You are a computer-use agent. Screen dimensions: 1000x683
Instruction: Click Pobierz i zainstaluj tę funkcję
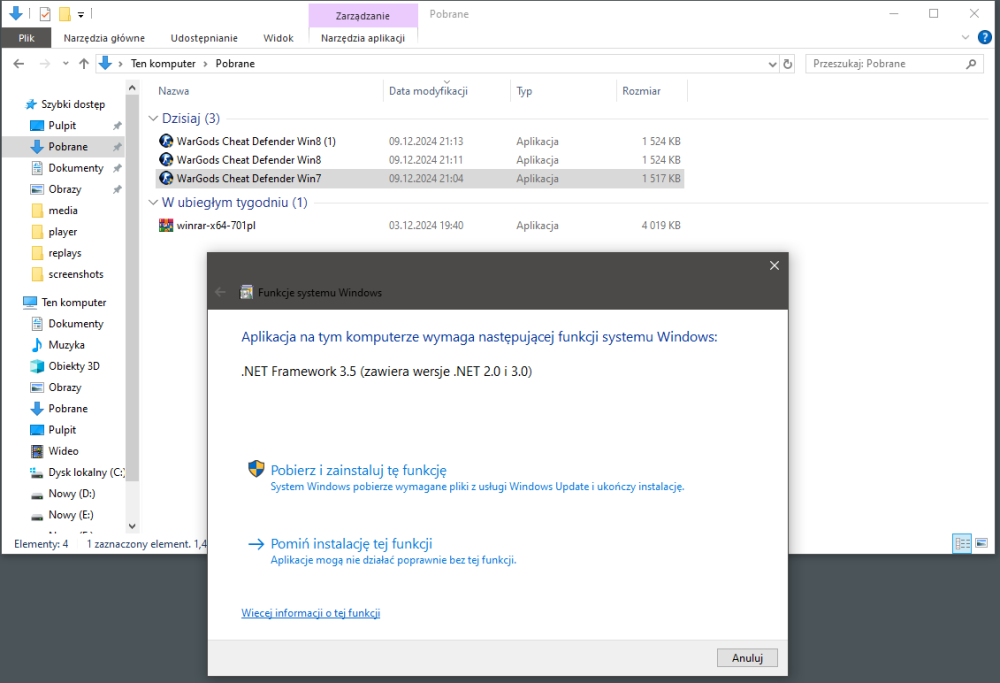pos(358,470)
